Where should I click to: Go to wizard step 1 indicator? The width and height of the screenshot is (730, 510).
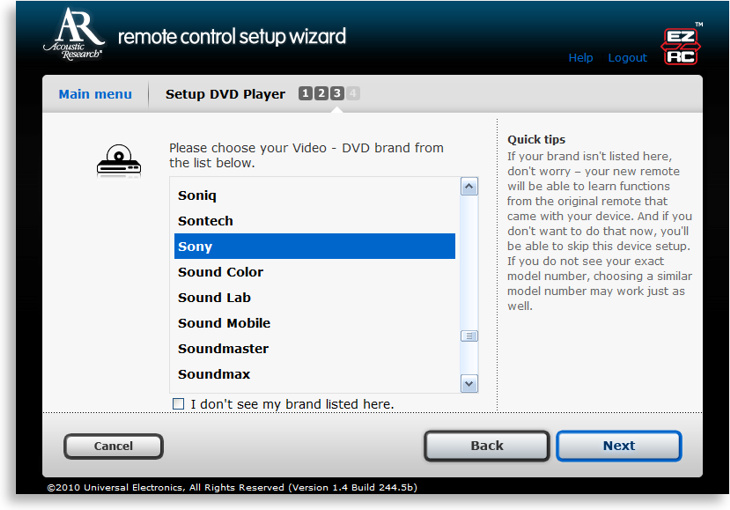(x=305, y=94)
